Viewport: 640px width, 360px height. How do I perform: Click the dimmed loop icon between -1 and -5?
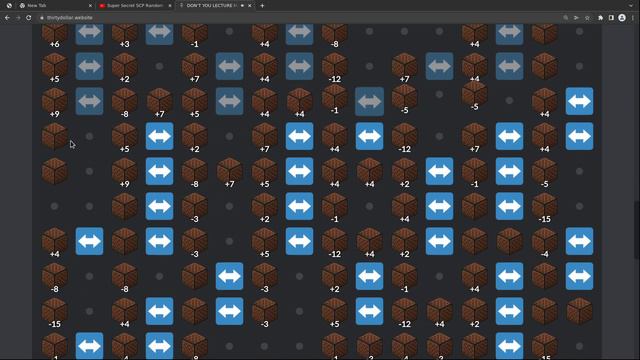click(x=369, y=101)
